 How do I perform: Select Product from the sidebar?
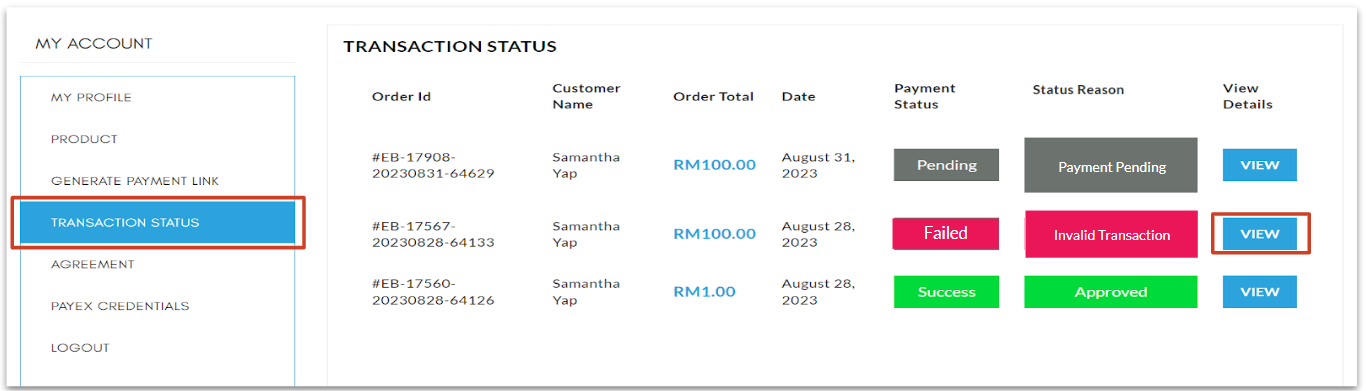coord(84,139)
